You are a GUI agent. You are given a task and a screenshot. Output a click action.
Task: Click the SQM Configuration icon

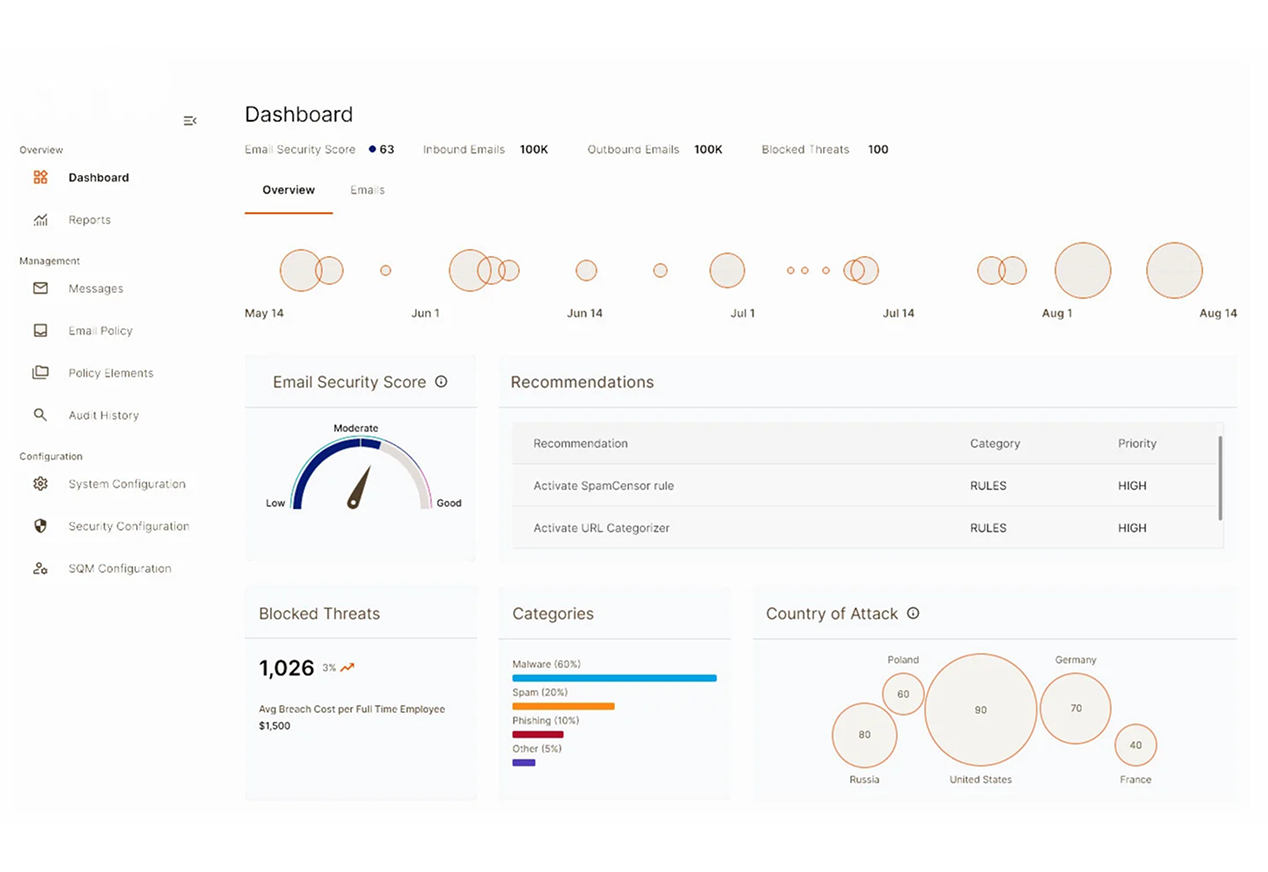(40, 567)
